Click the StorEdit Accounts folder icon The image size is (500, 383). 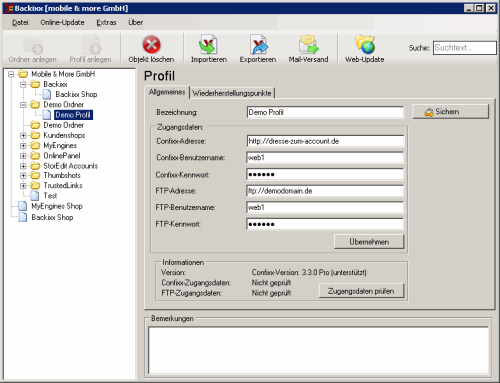click(x=35, y=166)
